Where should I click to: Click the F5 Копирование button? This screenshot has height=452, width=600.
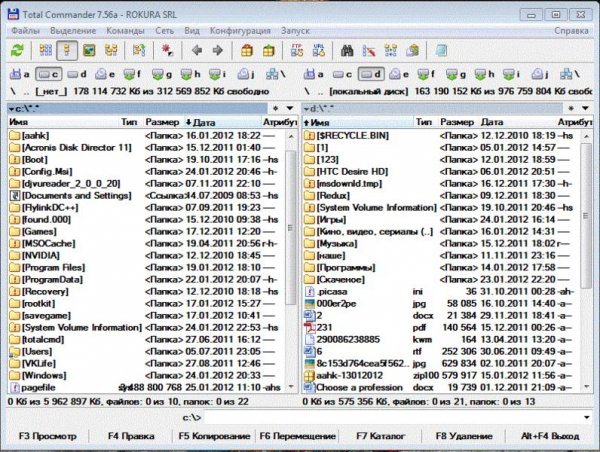pyautogui.click(x=214, y=436)
